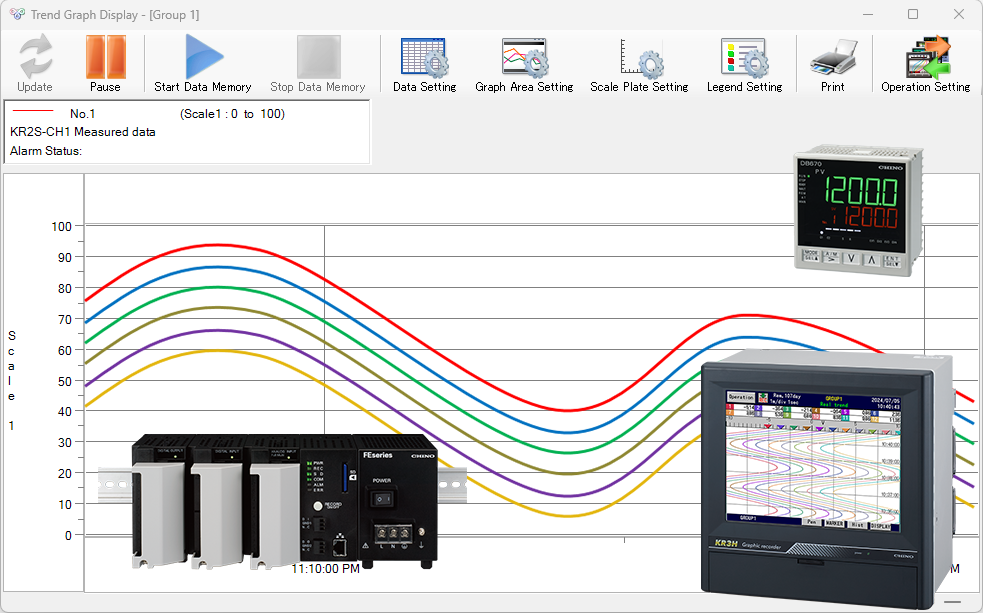Start Data Memory recording

point(202,64)
